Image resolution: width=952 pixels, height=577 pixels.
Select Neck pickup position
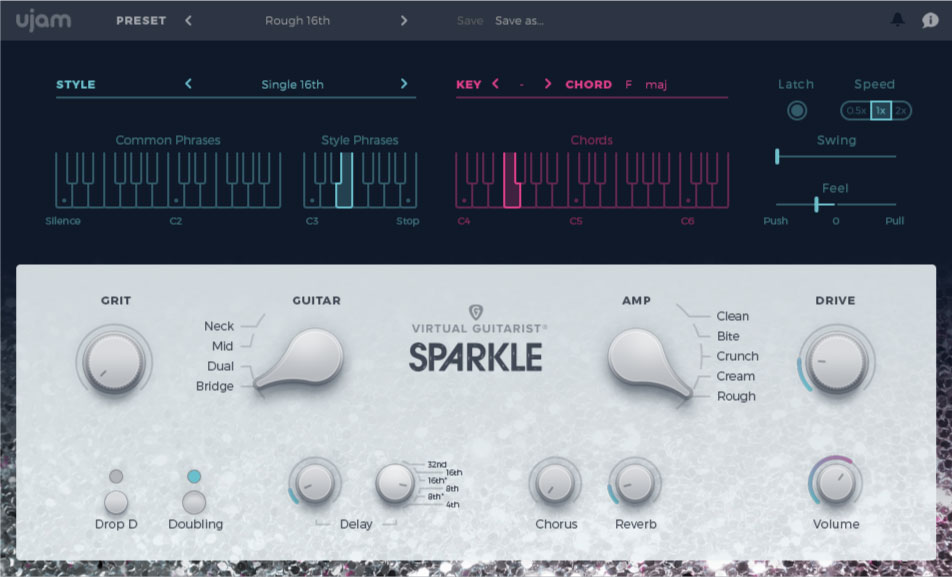click(x=219, y=326)
